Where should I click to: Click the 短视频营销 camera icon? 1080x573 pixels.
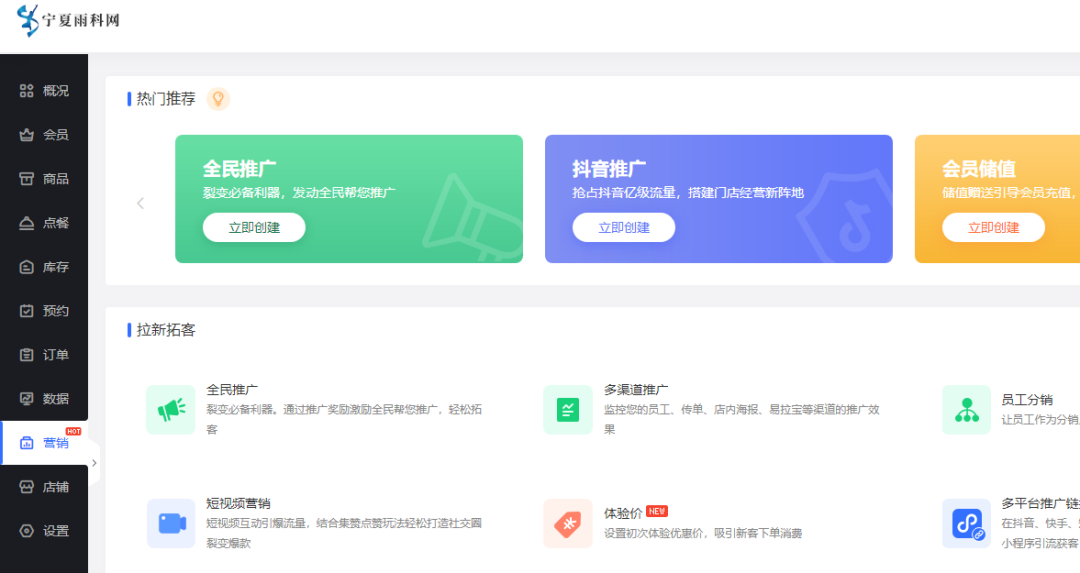[171, 523]
